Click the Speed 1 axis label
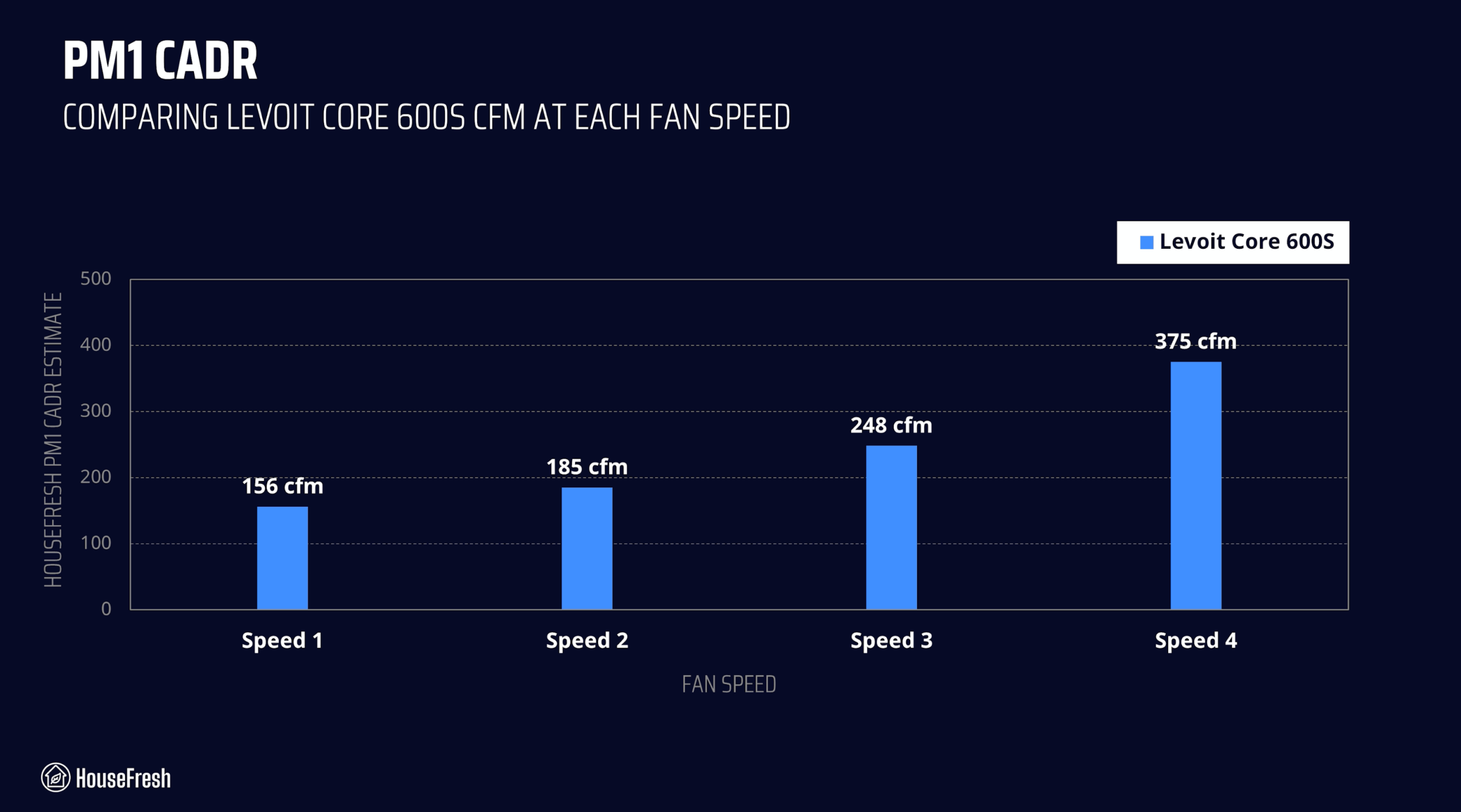 click(x=282, y=640)
